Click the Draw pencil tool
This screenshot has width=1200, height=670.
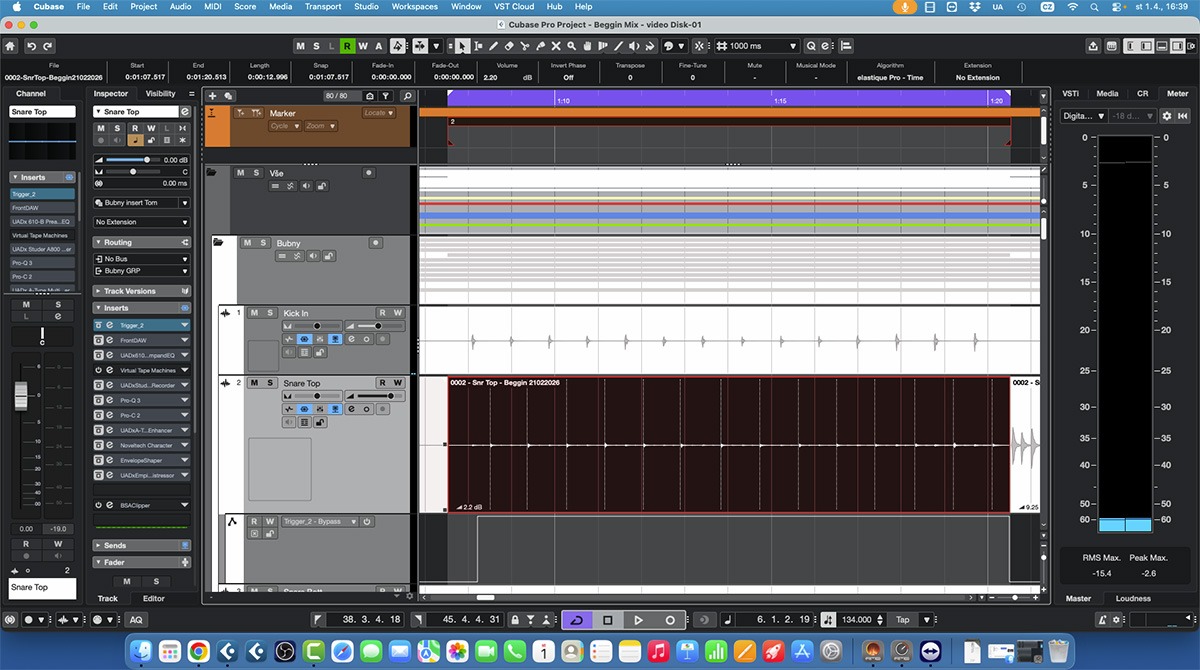point(493,46)
